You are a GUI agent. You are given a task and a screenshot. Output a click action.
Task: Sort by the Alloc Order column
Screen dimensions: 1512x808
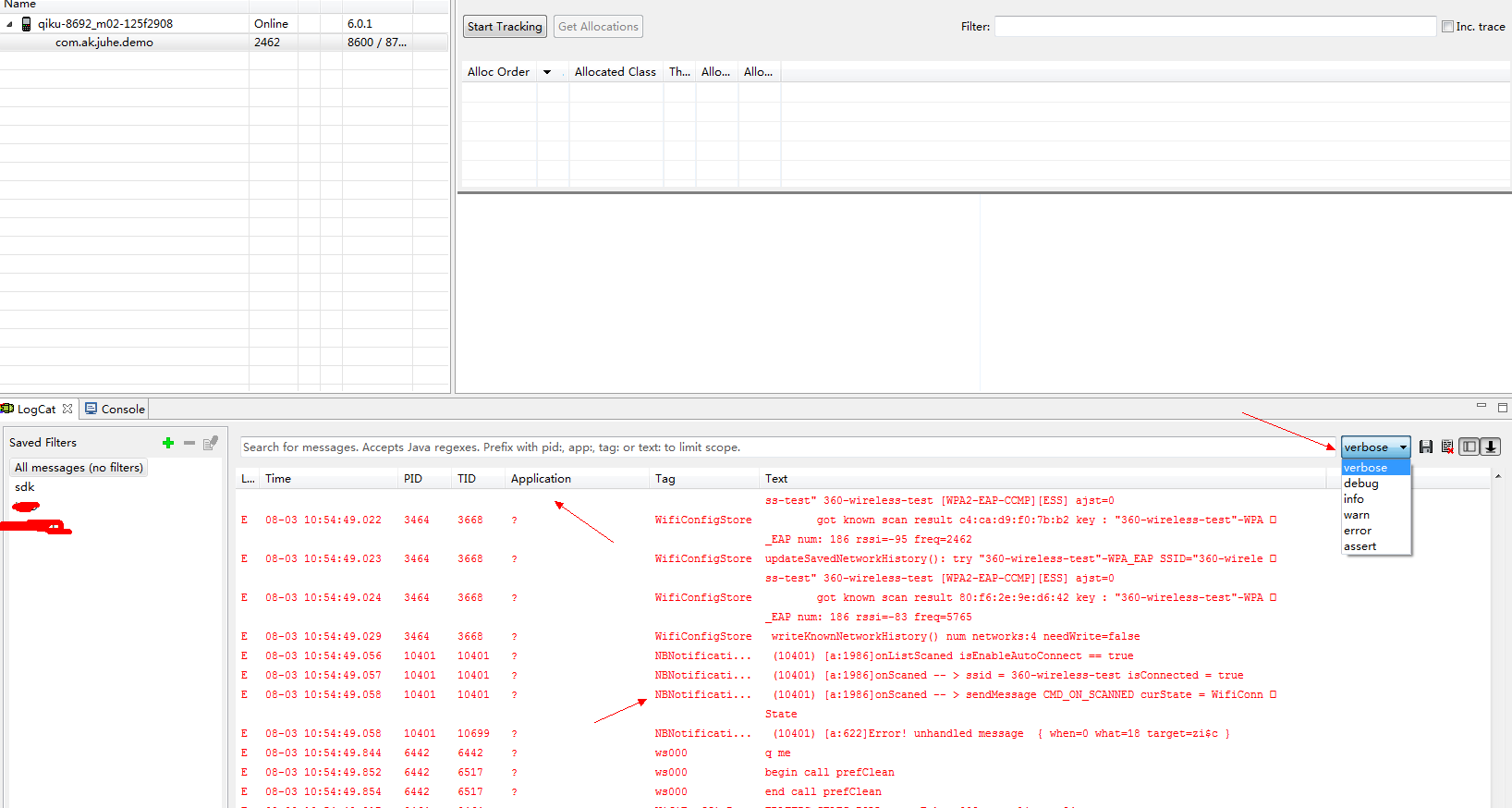click(x=499, y=72)
